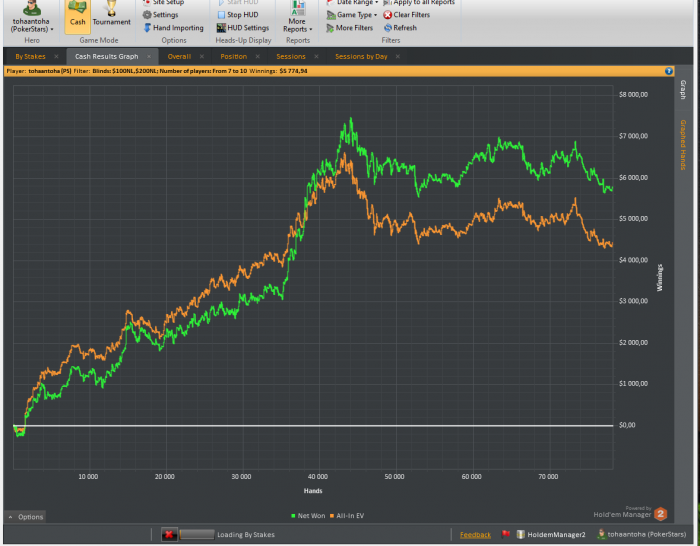Open Hand Importing options

[x=172, y=28]
